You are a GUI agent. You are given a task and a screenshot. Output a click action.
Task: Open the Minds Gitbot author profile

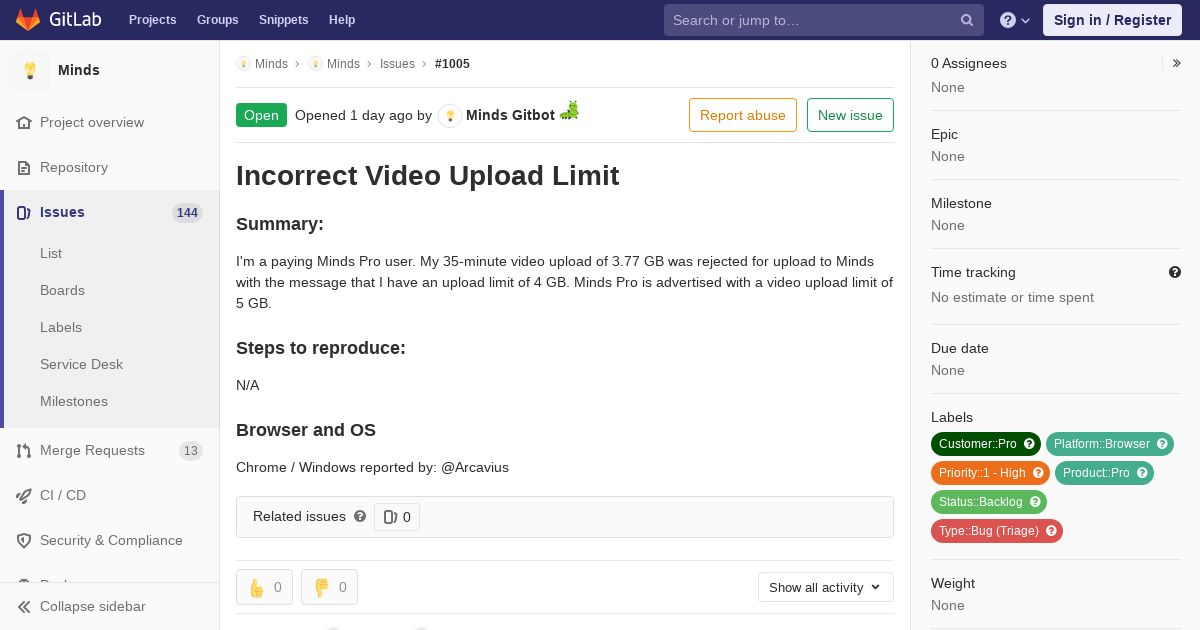tap(510, 115)
